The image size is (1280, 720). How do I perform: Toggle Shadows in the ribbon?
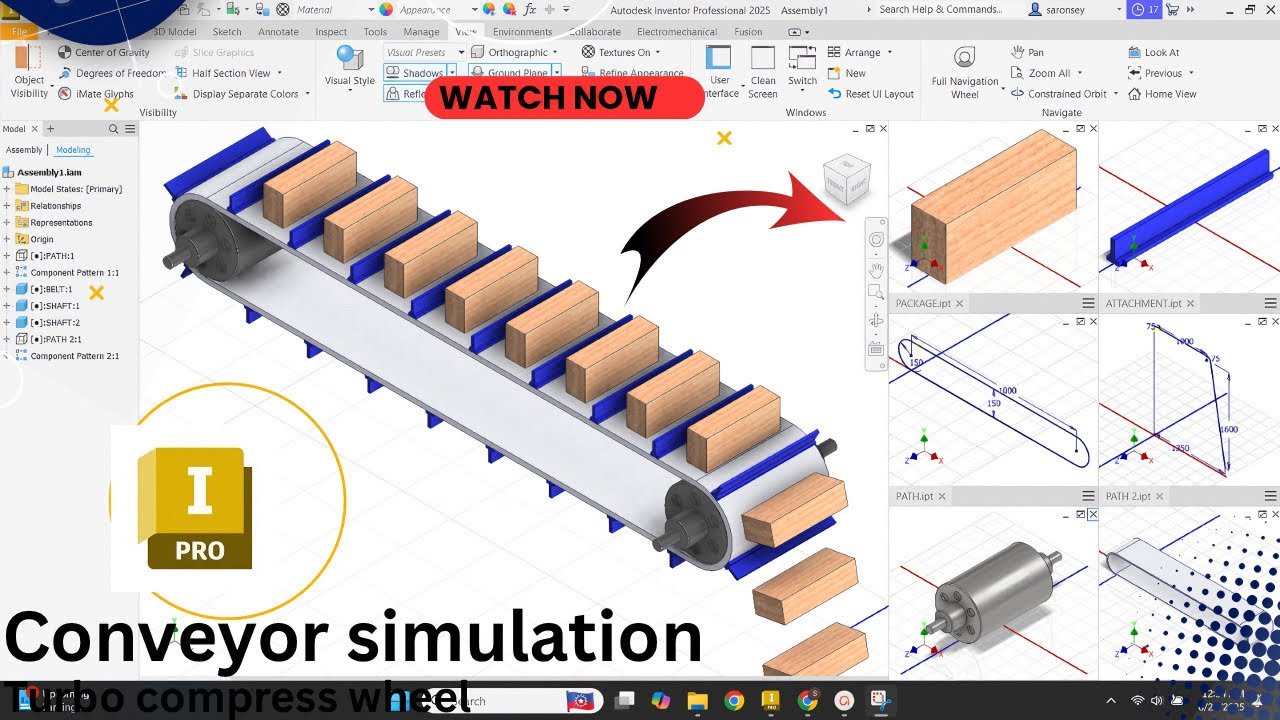point(415,73)
